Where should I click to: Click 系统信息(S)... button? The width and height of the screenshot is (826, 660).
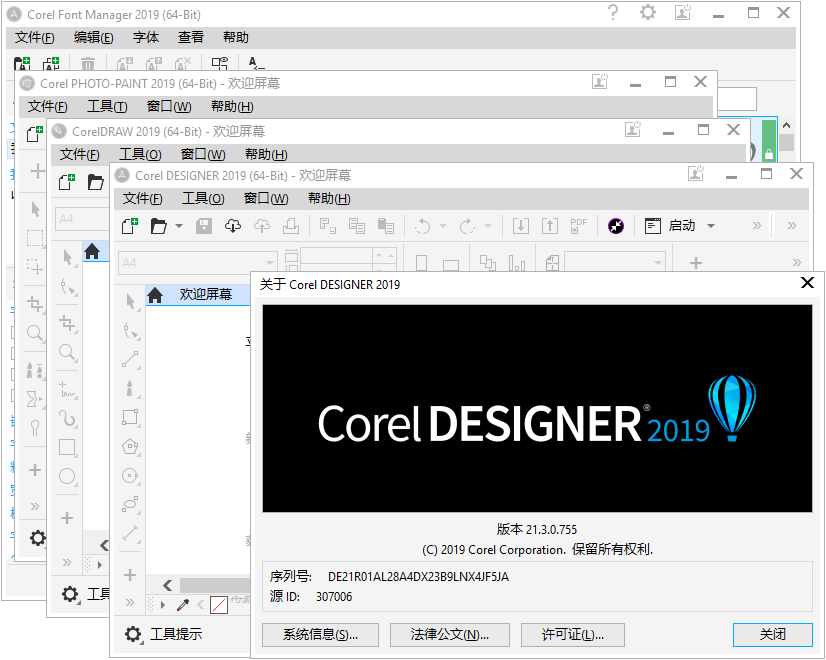(320, 635)
